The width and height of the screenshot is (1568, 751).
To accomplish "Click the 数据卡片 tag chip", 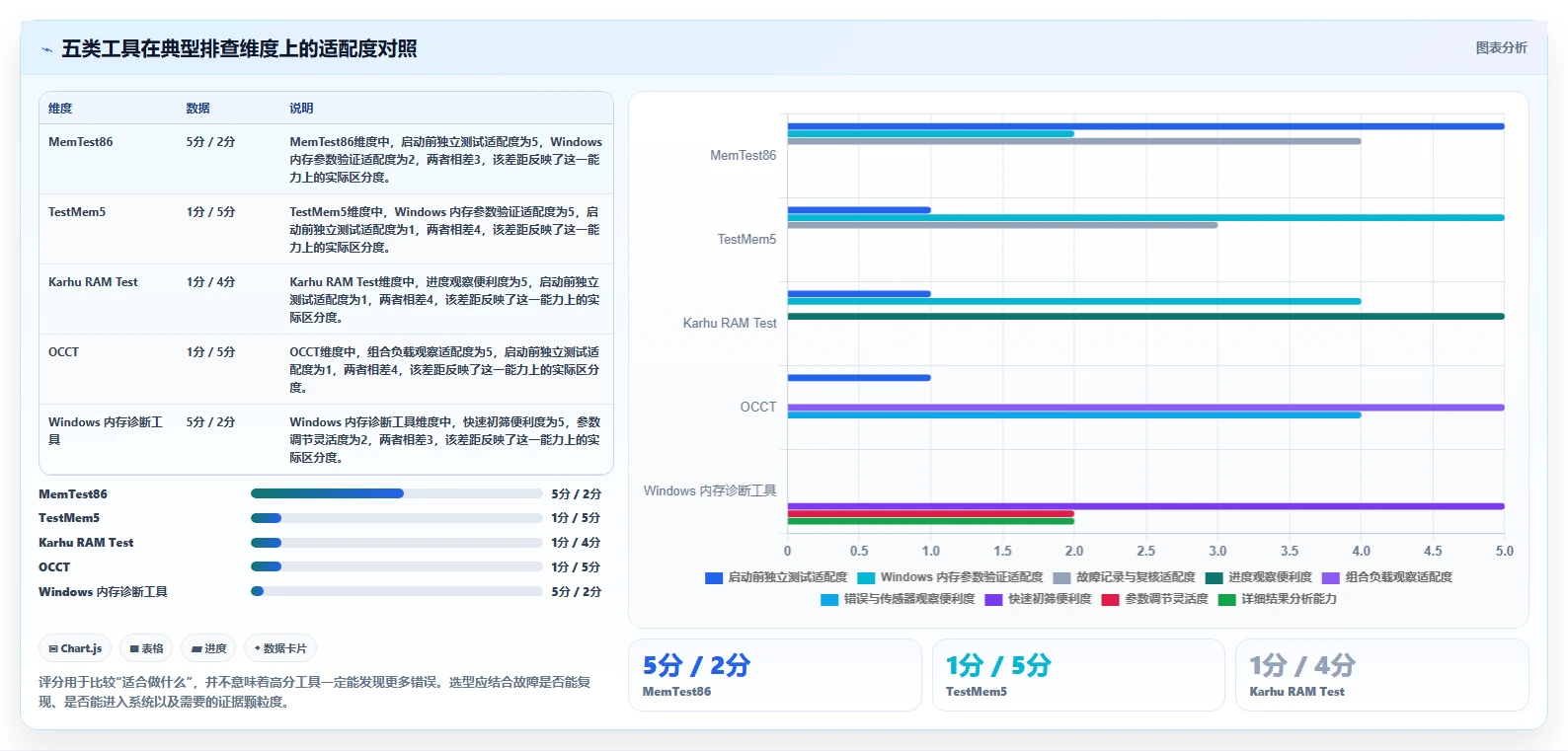I will pyautogui.click(x=280, y=648).
